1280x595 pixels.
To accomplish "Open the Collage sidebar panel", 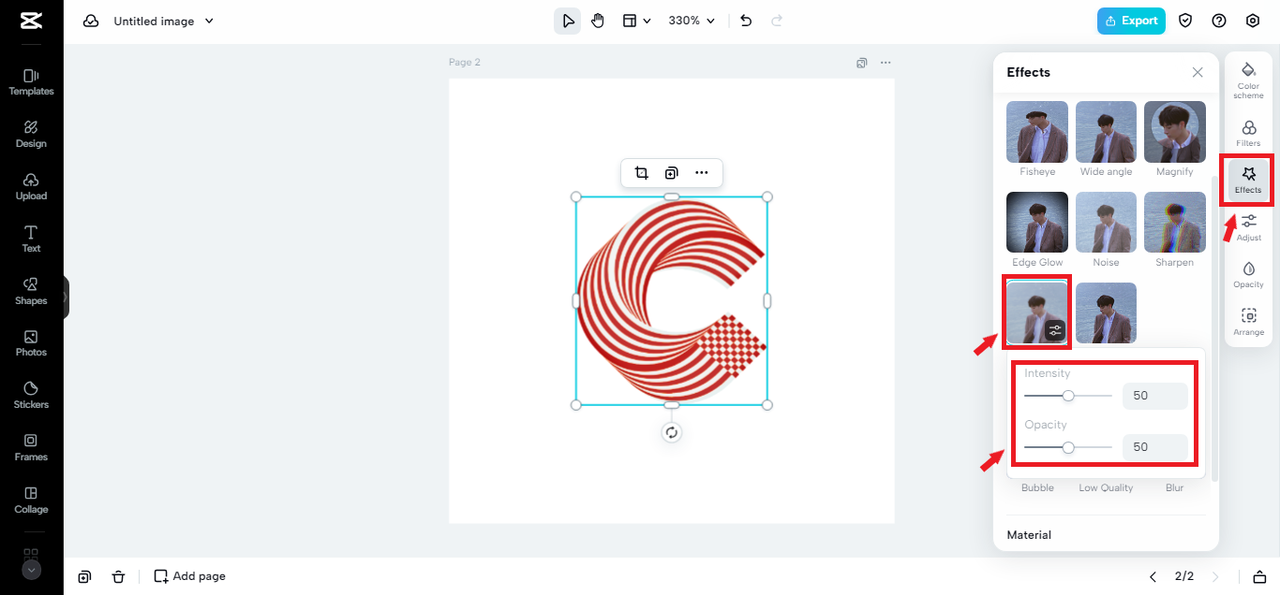I will click(x=31, y=500).
